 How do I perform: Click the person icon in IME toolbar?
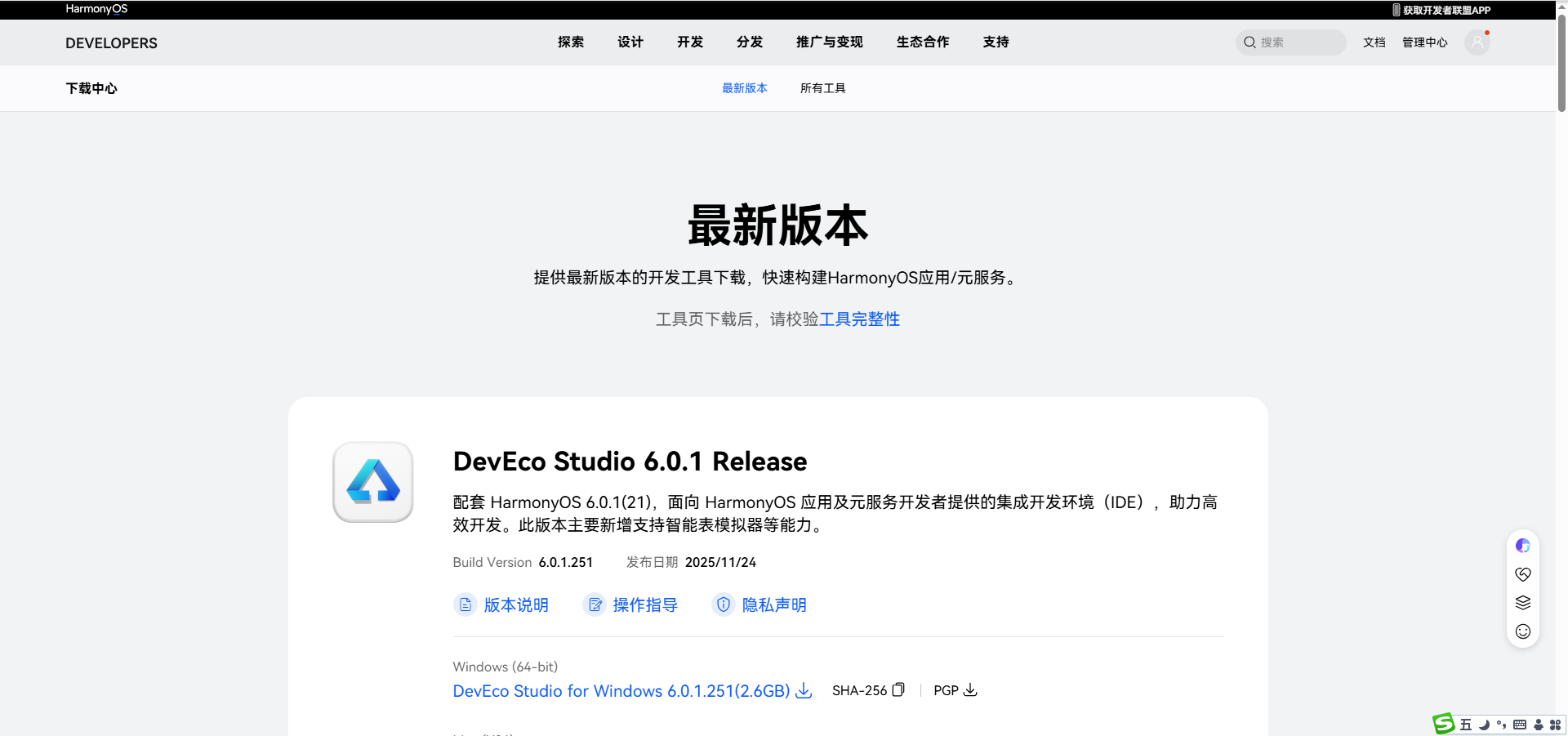point(1539,725)
